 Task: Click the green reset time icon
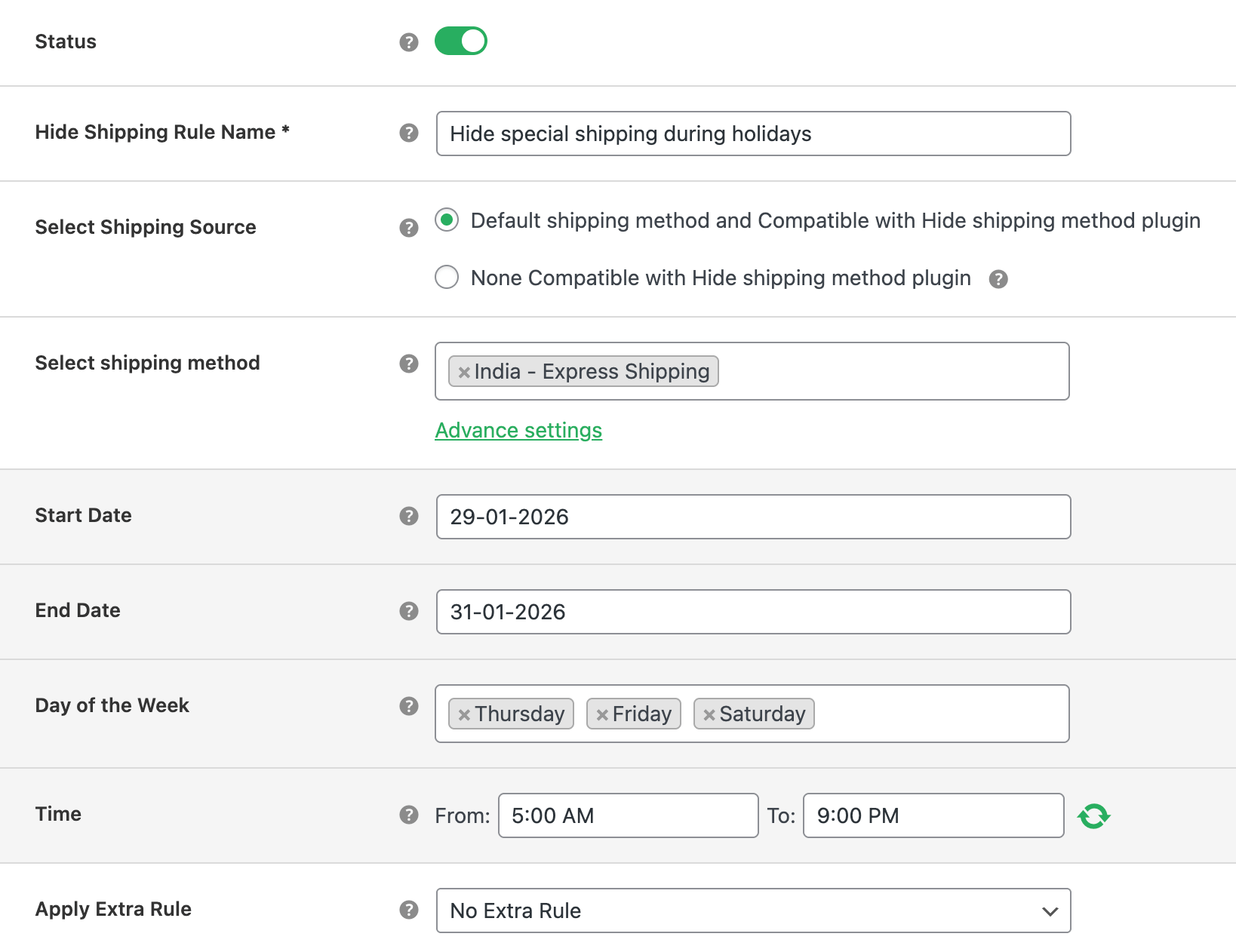[x=1094, y=815]
